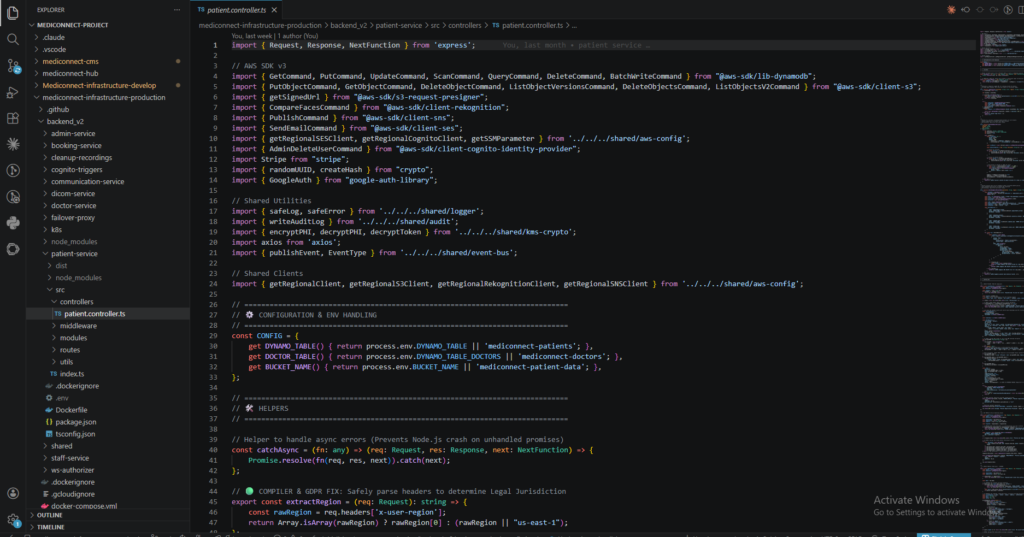Screen dimensions: 1024x537
Task: Collapse the patient-service folder
Action: click(108, 253)
